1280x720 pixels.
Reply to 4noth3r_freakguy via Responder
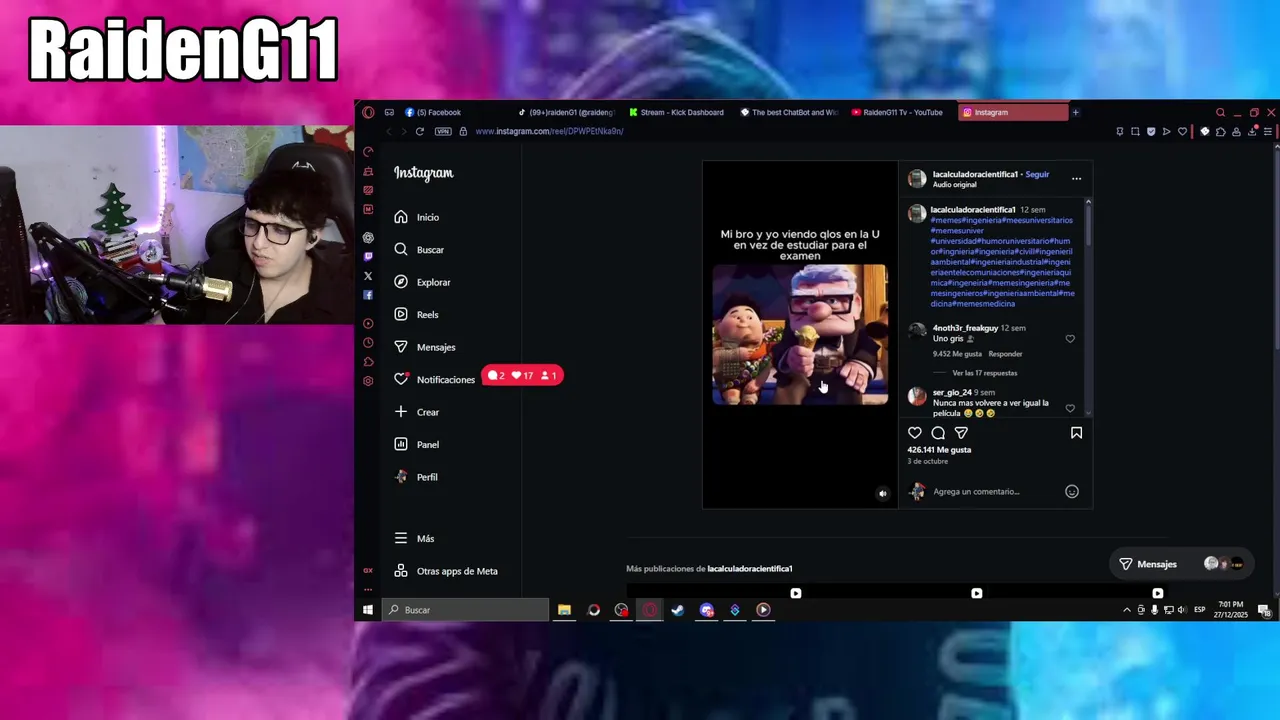(1005, 354)
